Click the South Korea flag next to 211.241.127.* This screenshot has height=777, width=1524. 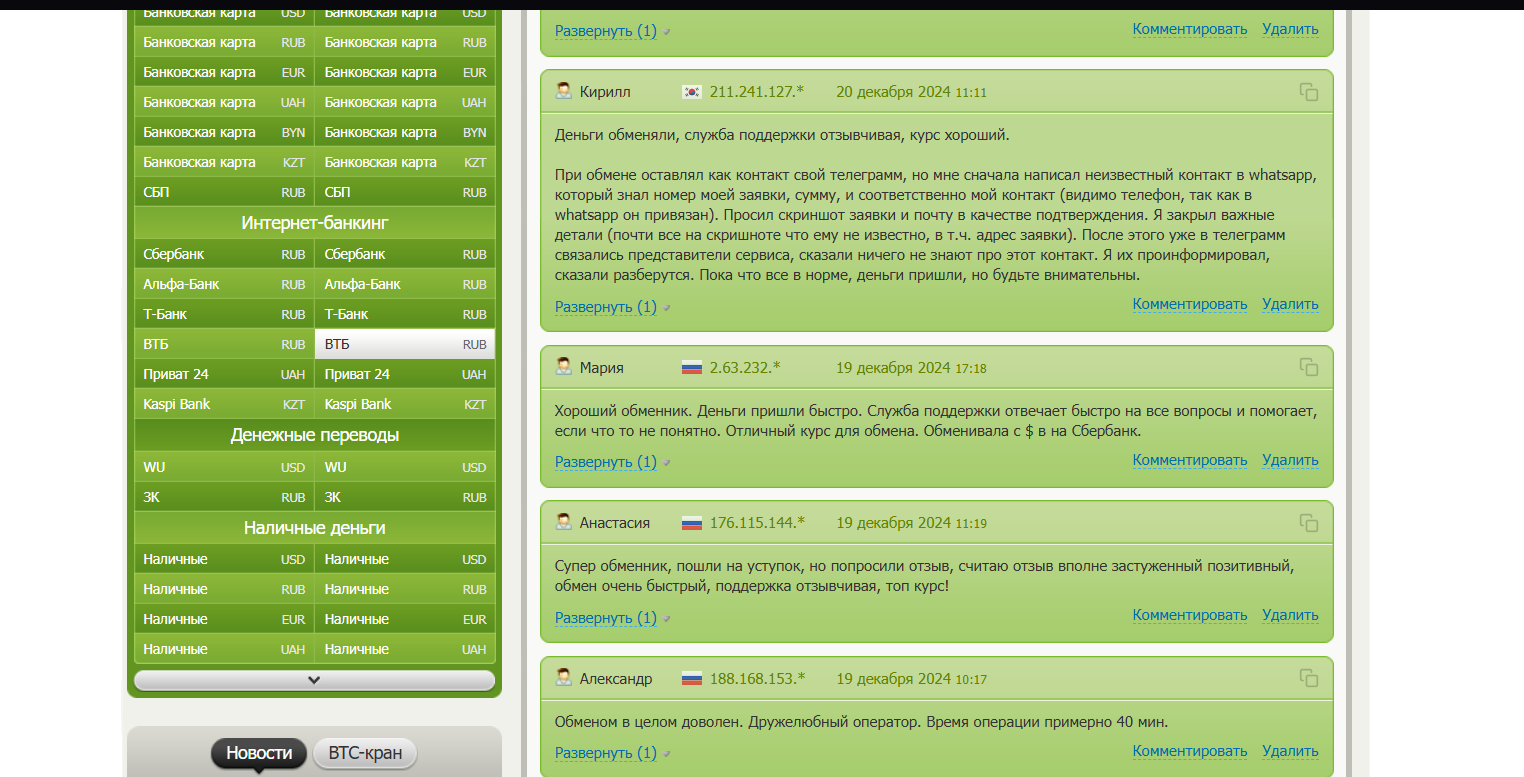[x=692, y=92]
